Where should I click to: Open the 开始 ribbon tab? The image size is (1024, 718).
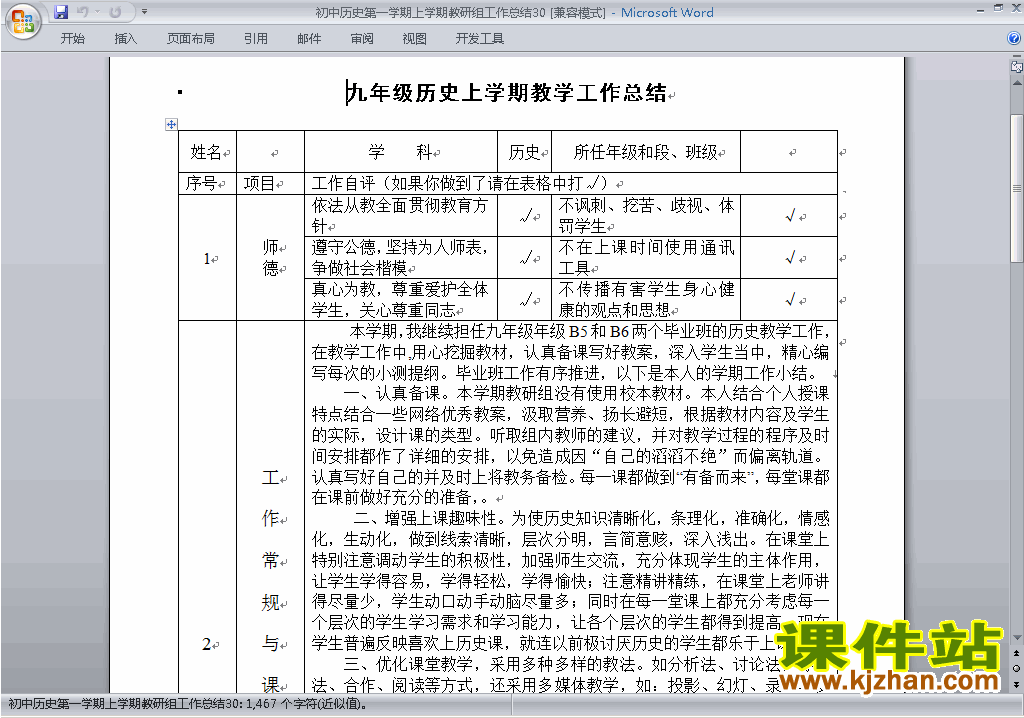pos(72,39)
